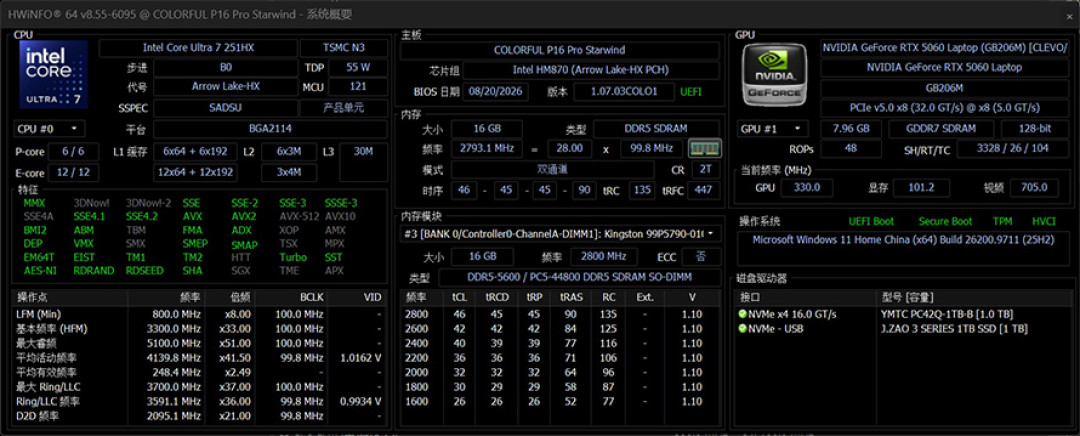This screenshot has width=1080, height=436.
Task: Click the Arrow Lake-HX codename field
Action: coord(225,87)
